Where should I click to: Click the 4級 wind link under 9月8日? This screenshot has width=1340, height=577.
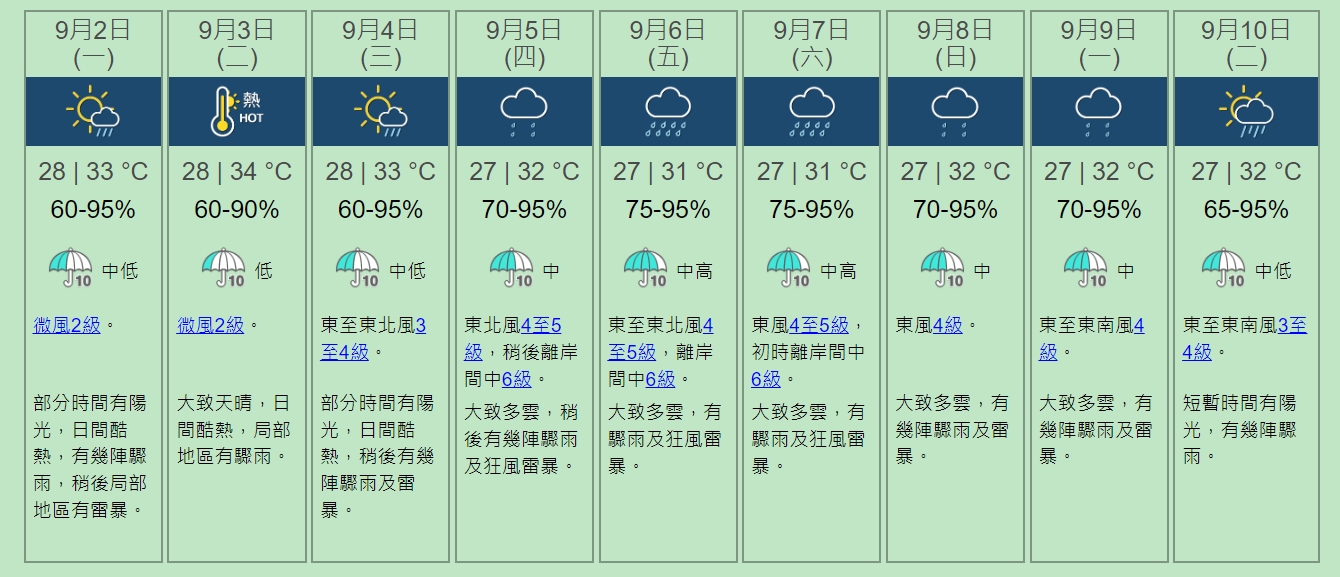click(947, 325)
